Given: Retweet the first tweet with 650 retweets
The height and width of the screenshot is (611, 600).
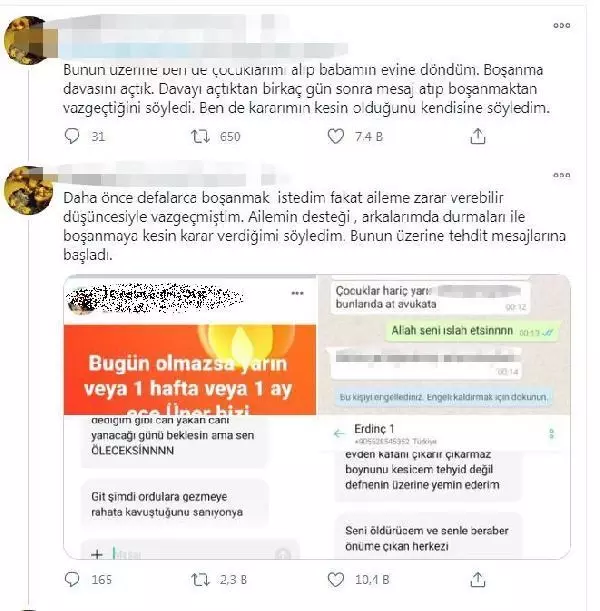Looking at the screenshot, I should coord(200,136).
